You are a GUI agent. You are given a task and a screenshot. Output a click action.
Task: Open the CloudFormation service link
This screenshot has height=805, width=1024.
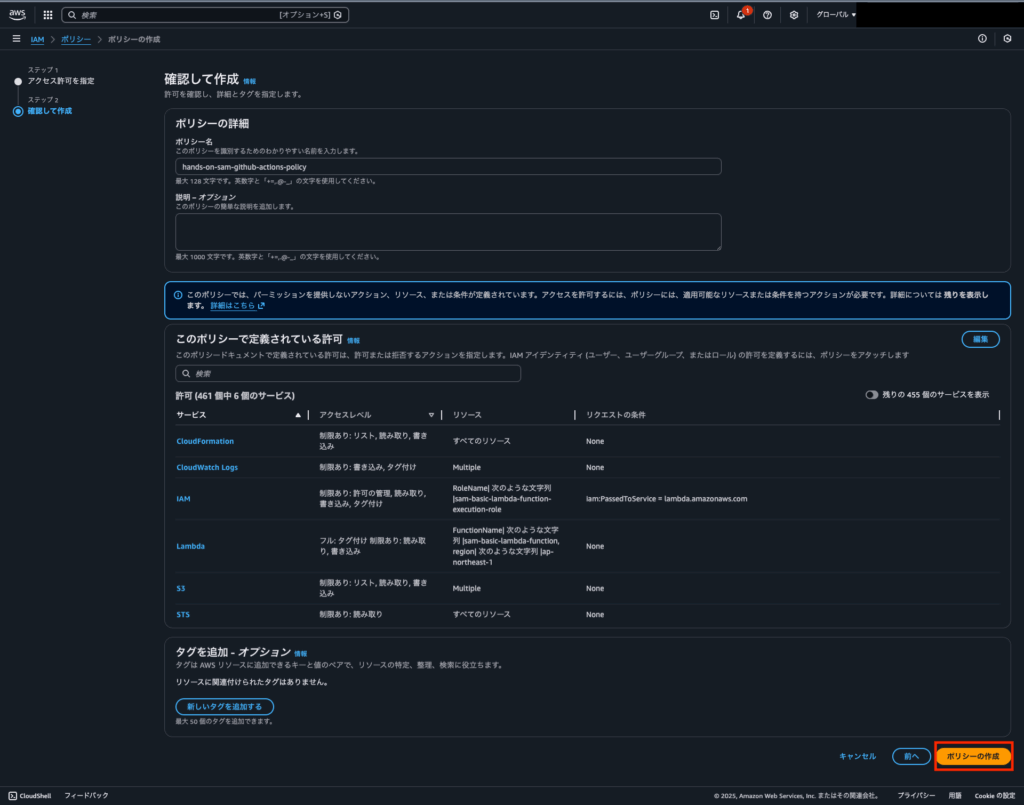click(205, 441)
